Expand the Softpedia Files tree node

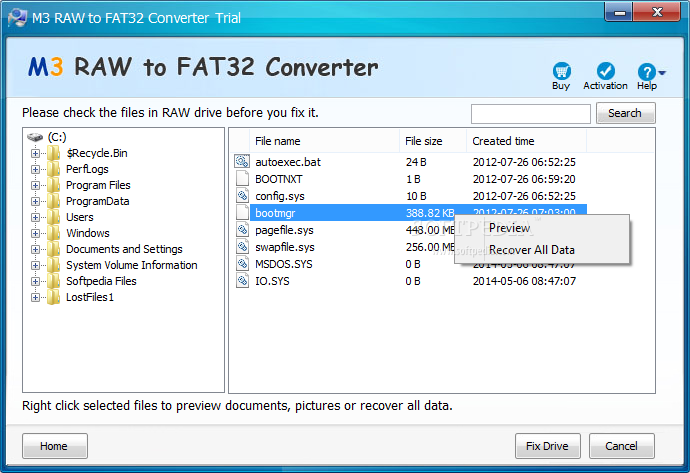coord(35,282)
